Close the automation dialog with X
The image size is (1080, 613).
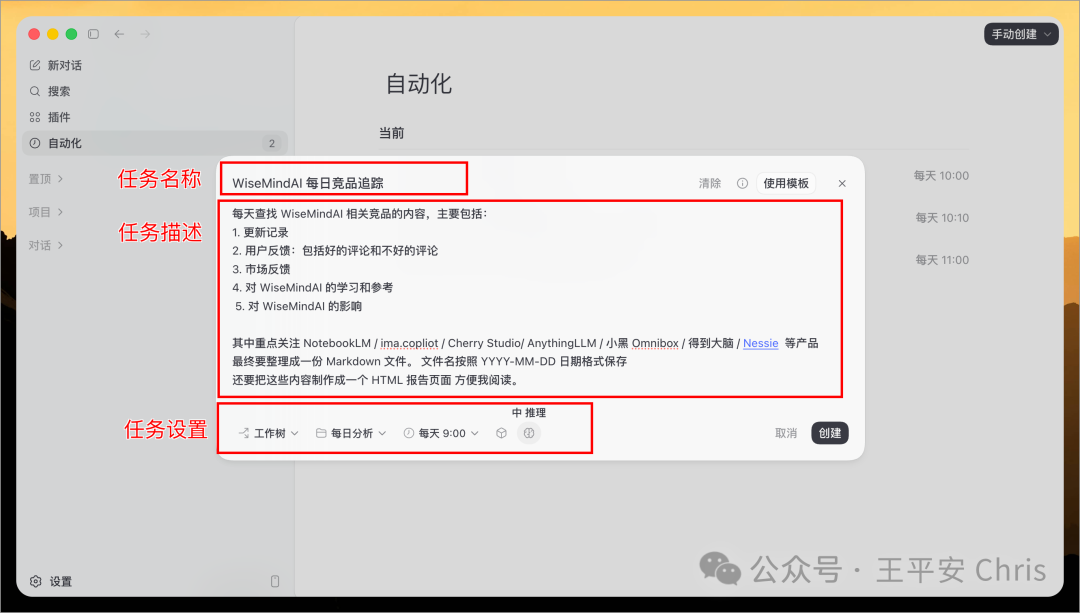tap(842, 183)
